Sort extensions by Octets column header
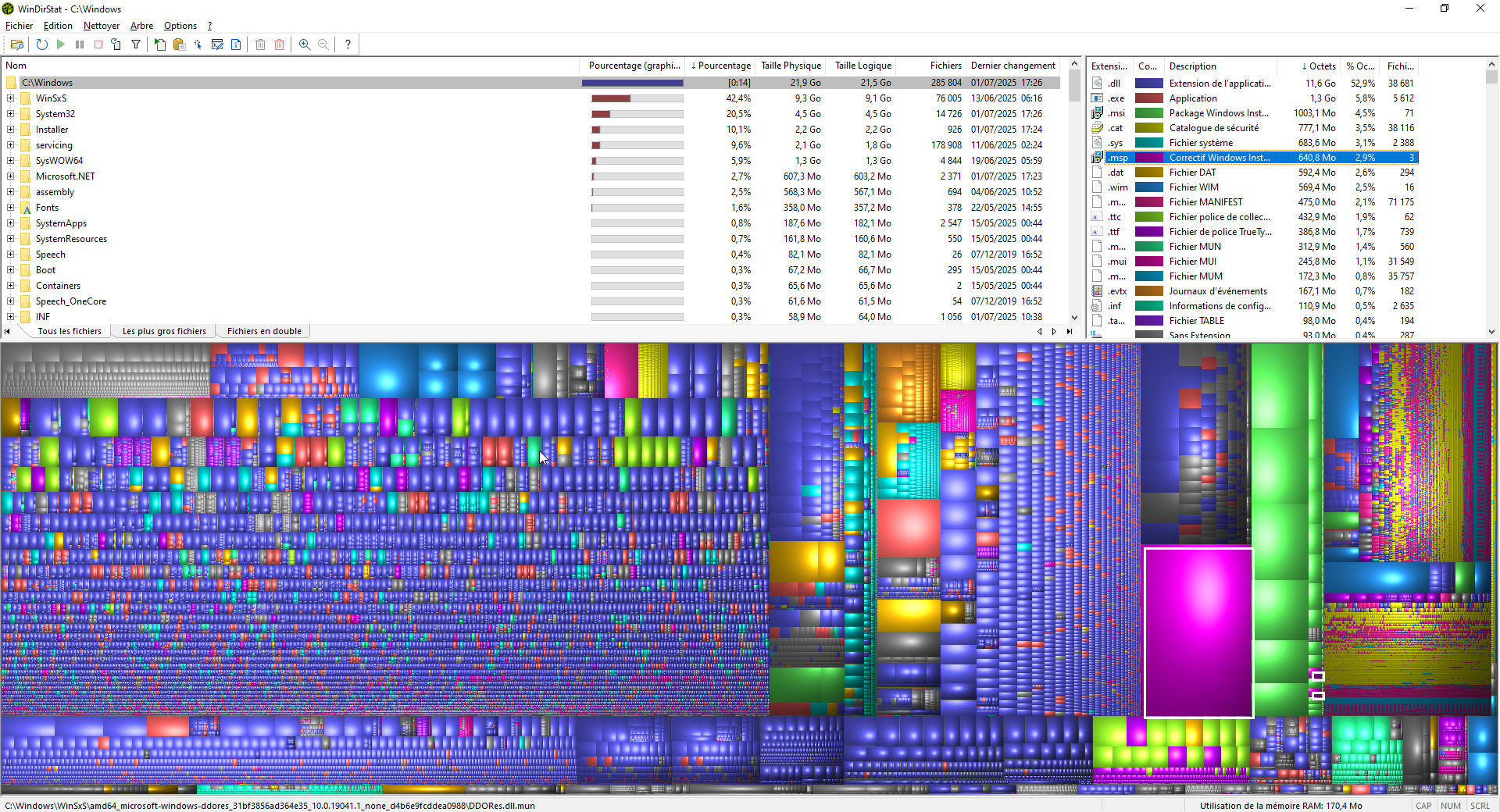The height and width of the screenshot is (812, 1500). tap(1309, 66)
